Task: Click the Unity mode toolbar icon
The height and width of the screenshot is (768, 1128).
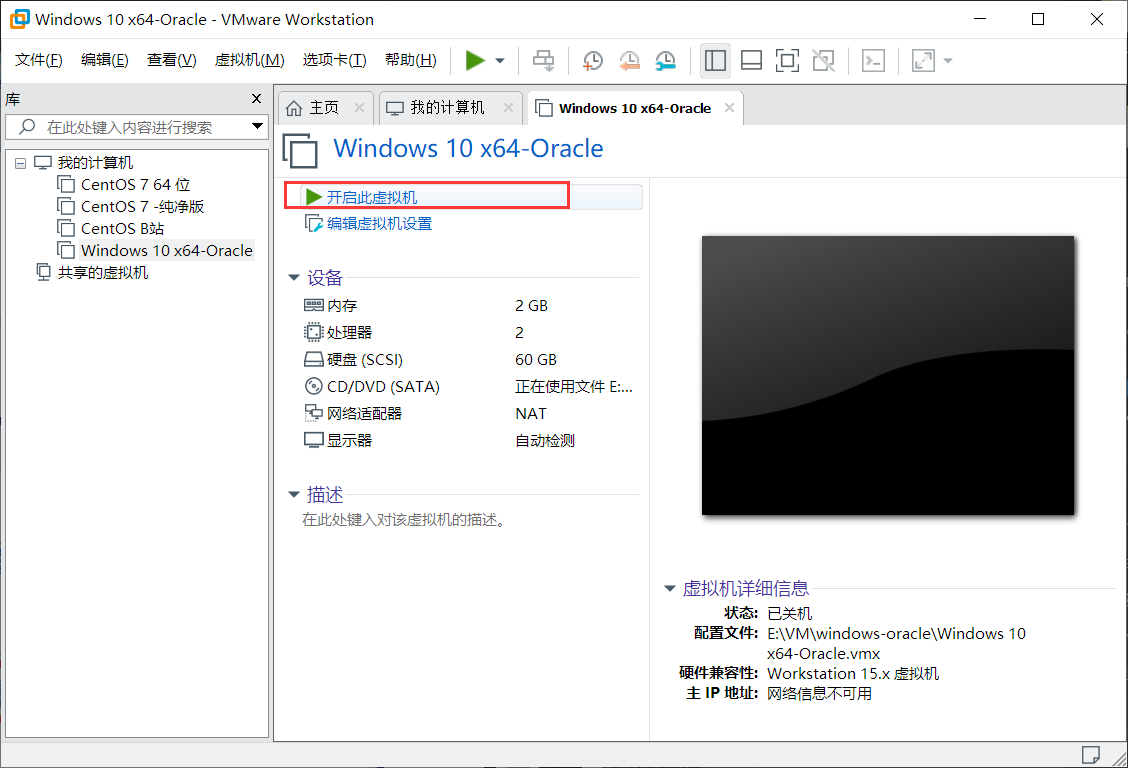Action: coord(823,60)
